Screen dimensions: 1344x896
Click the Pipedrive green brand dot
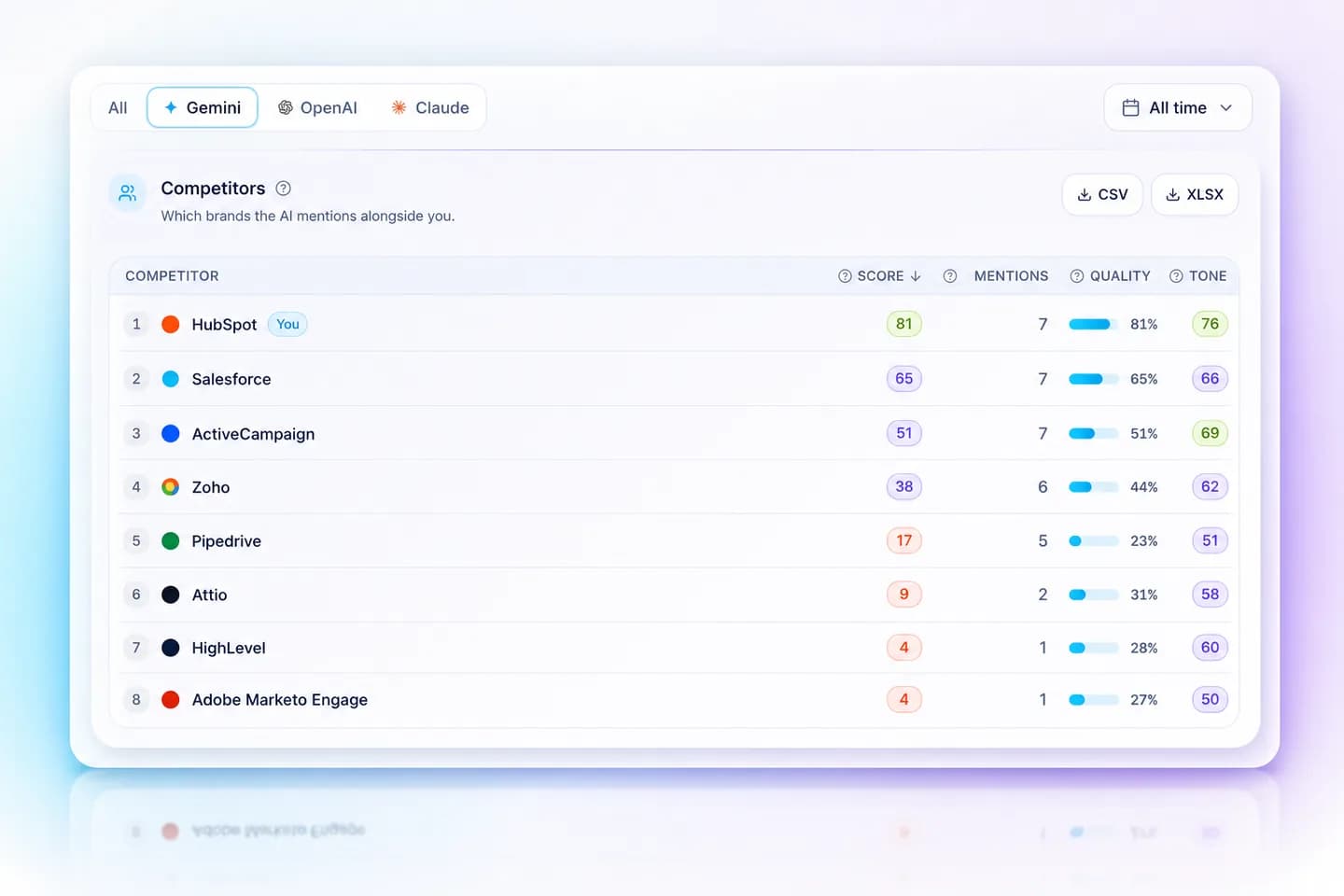tap(171, 541)
